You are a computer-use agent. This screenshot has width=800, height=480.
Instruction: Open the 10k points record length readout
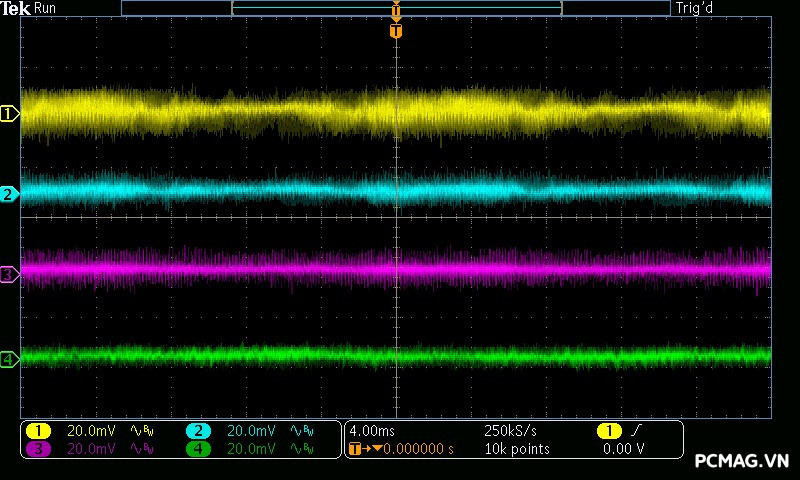pyautogui.click(x=516, y=449)
